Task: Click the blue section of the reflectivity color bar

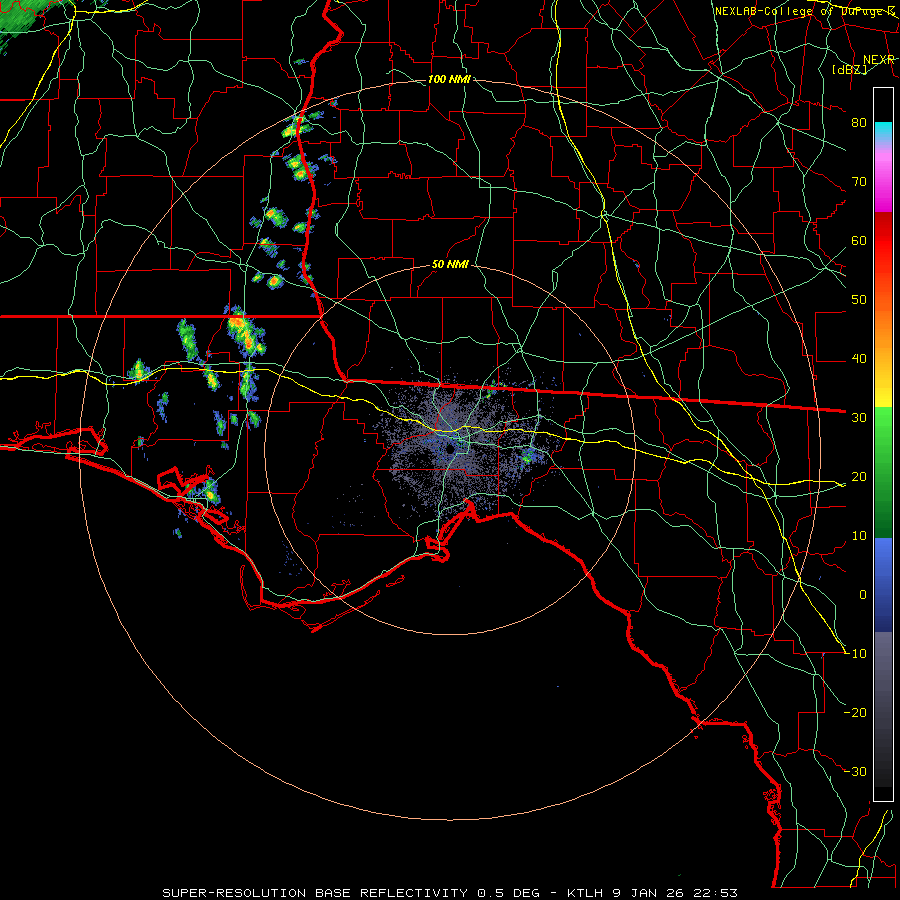Action: (x=883, y=584)
